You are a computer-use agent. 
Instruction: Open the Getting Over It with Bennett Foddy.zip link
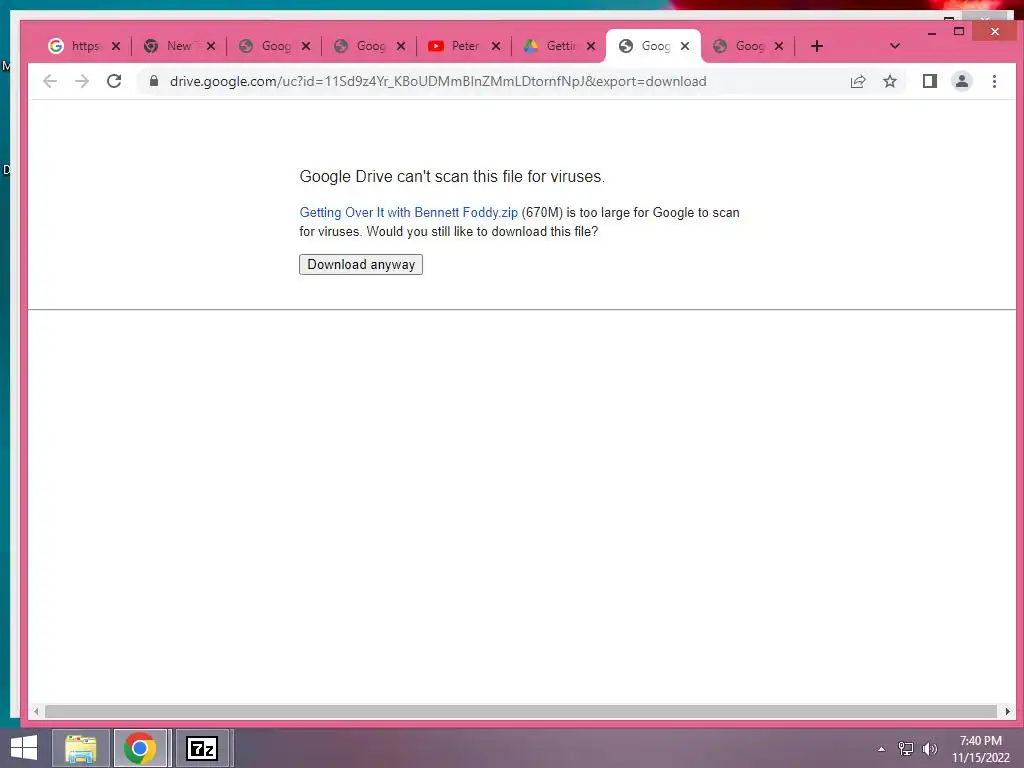tap(408, 212)
